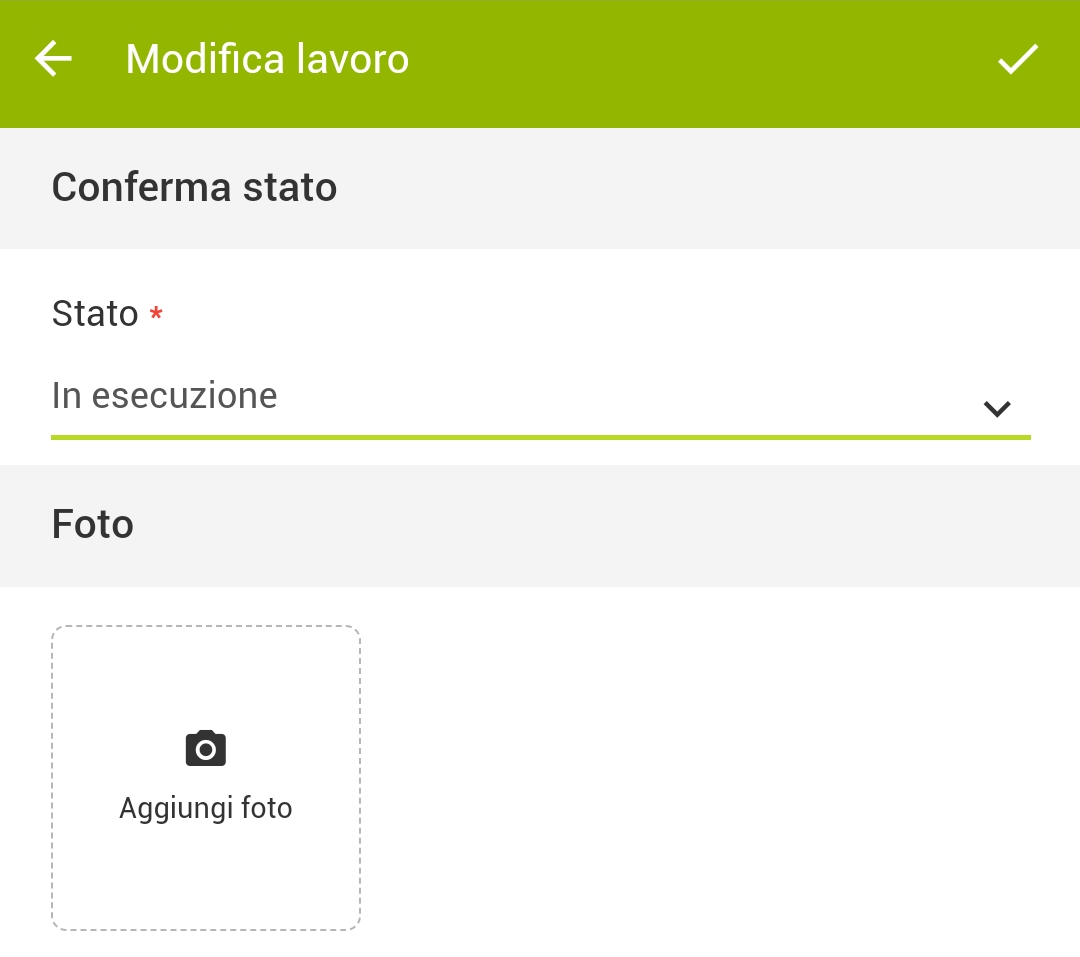Select the "Foto" section header

click(x=93, y=525)
